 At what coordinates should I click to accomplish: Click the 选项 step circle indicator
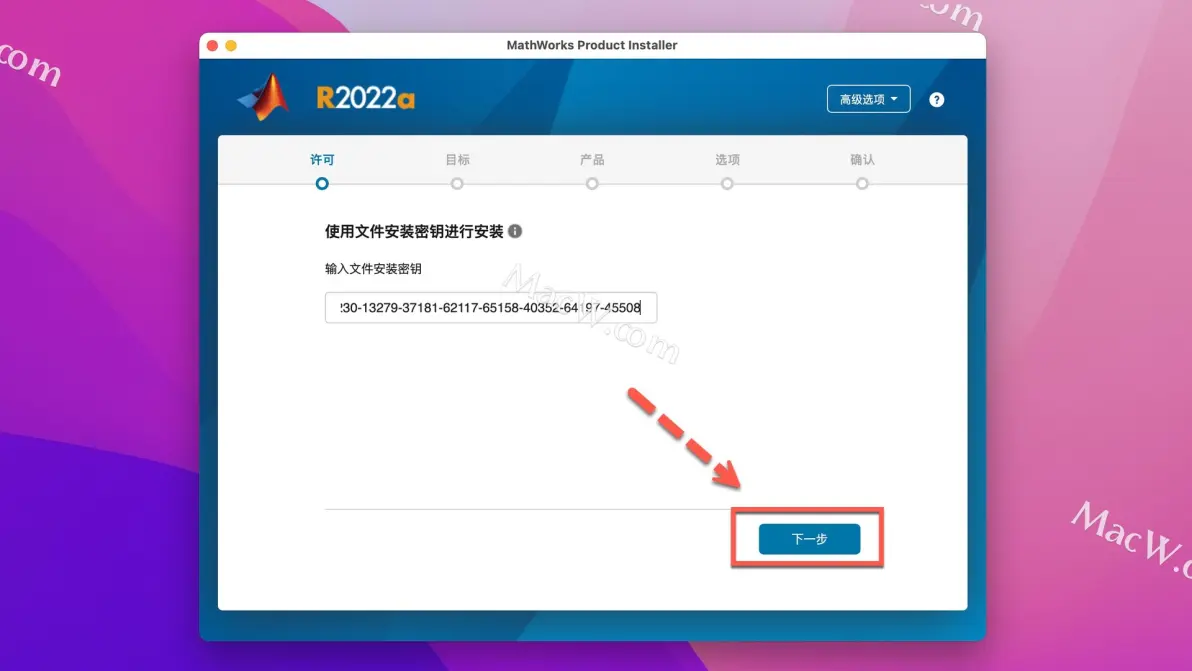click(x=727, y=184)
